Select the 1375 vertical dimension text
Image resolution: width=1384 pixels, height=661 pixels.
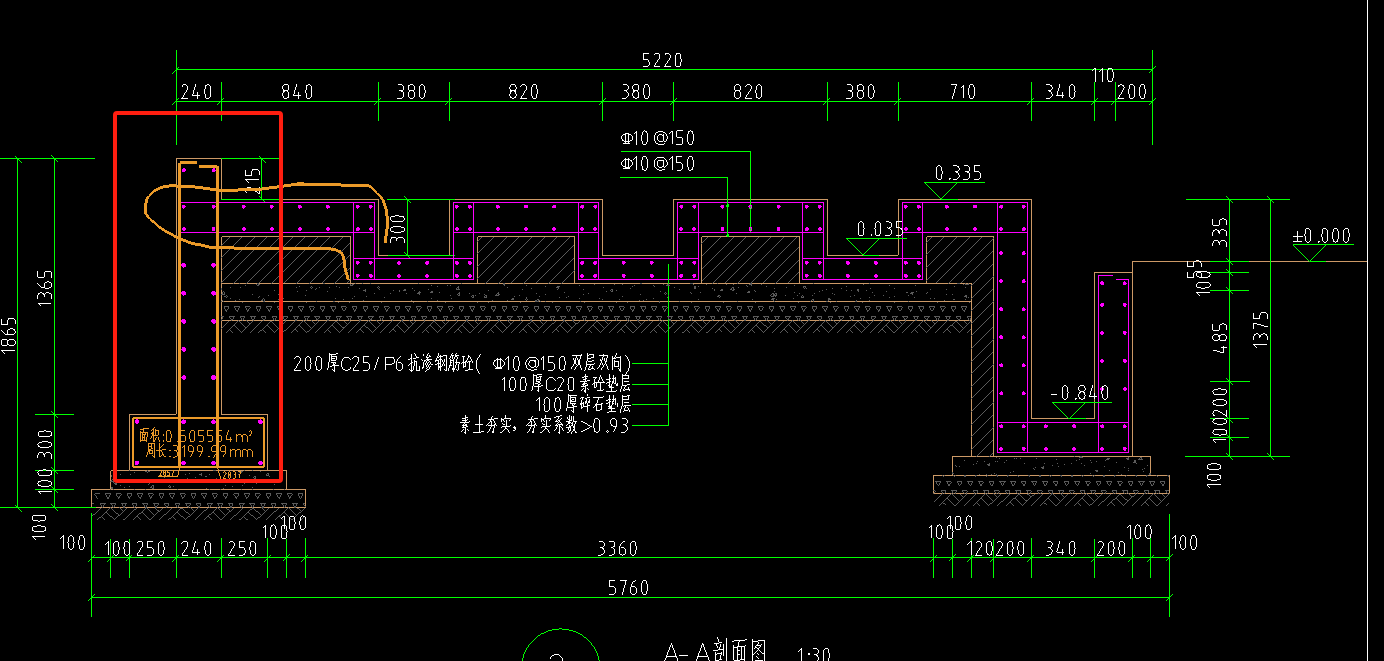coord(1260,329)
